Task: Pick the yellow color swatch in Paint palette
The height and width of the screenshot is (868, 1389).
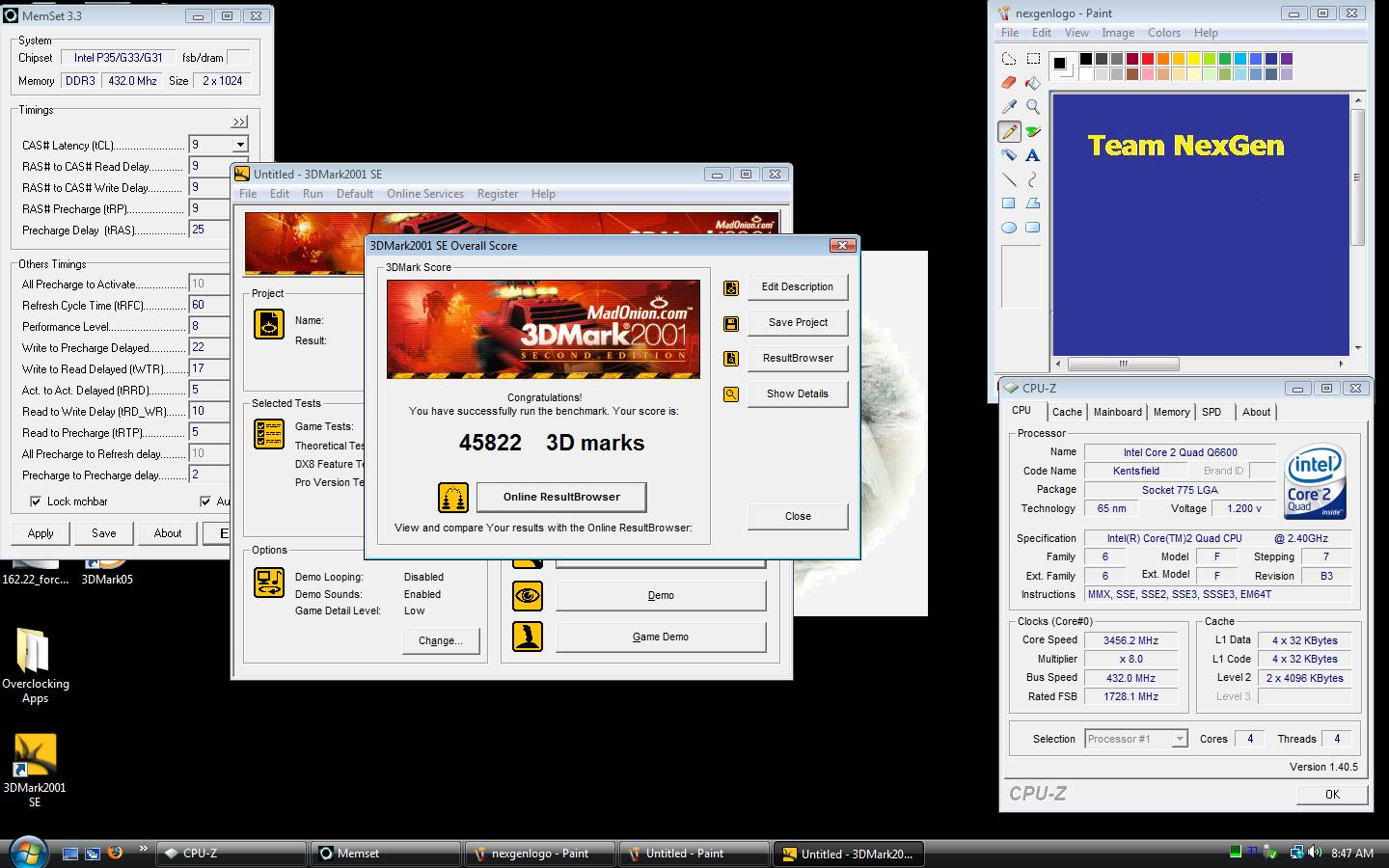Action: point(1194,59)
